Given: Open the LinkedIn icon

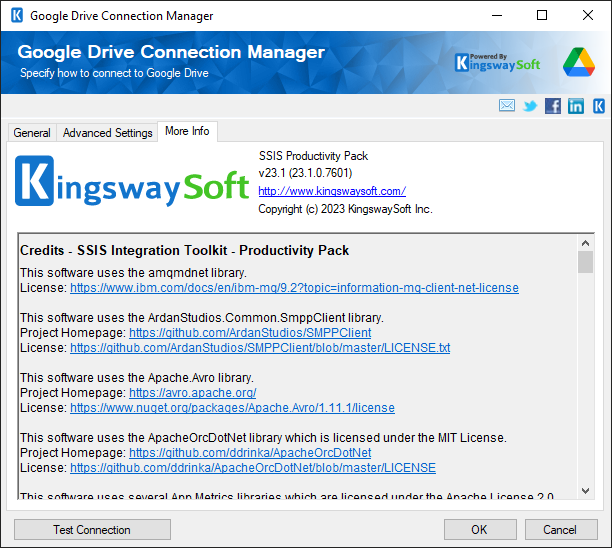Looking at the screenshot, I should click(576, 106).
